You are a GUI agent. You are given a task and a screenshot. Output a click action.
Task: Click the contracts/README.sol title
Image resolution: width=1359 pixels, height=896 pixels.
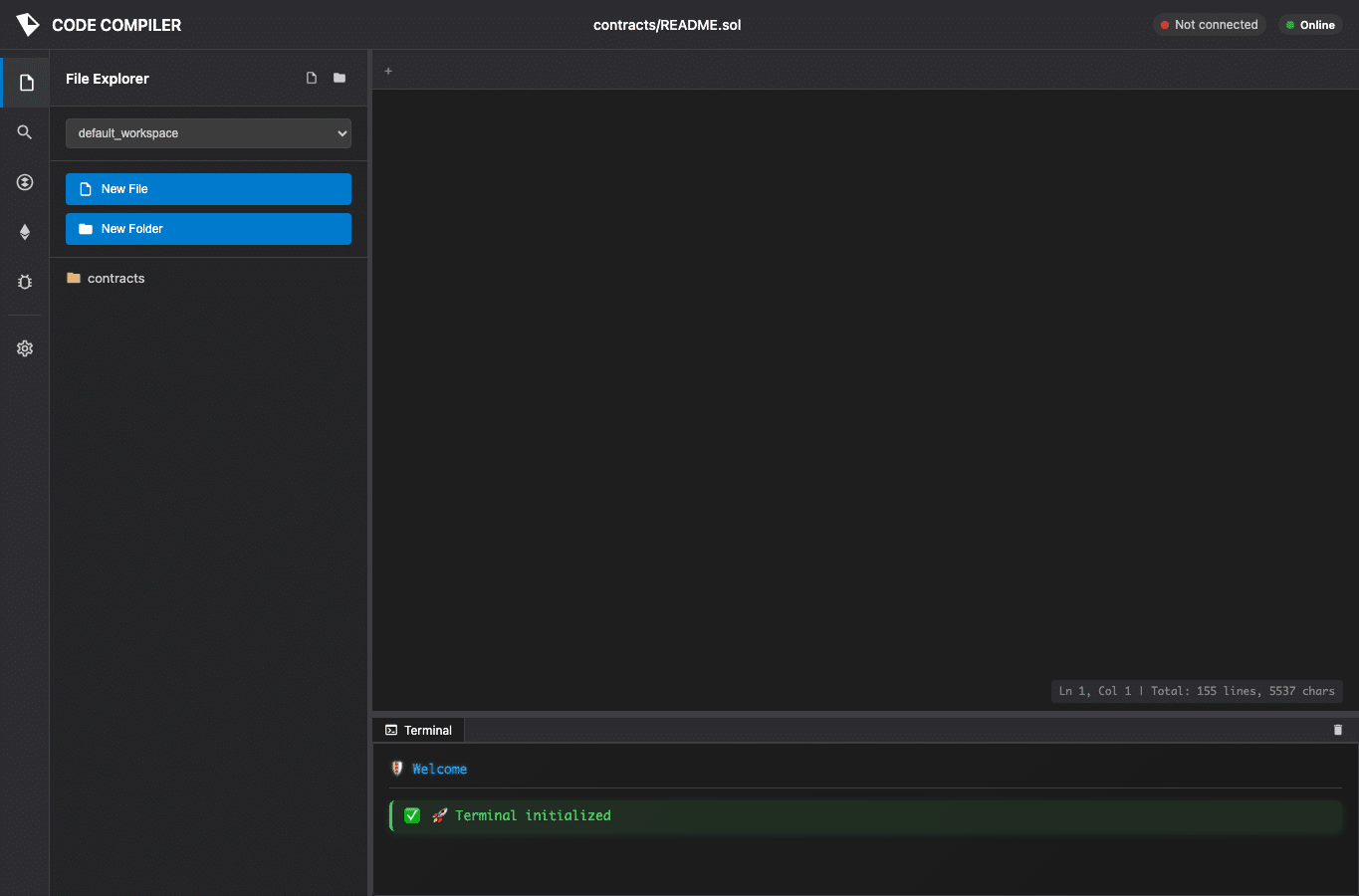coord(667,25)
